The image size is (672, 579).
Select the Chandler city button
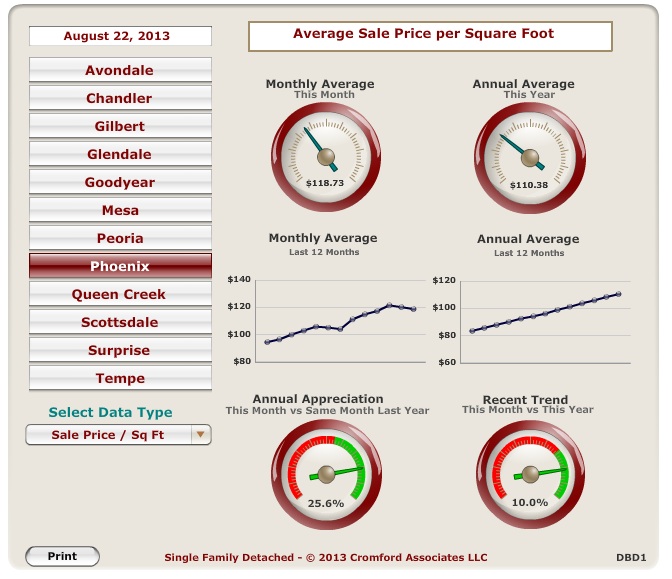click(120, 98)
